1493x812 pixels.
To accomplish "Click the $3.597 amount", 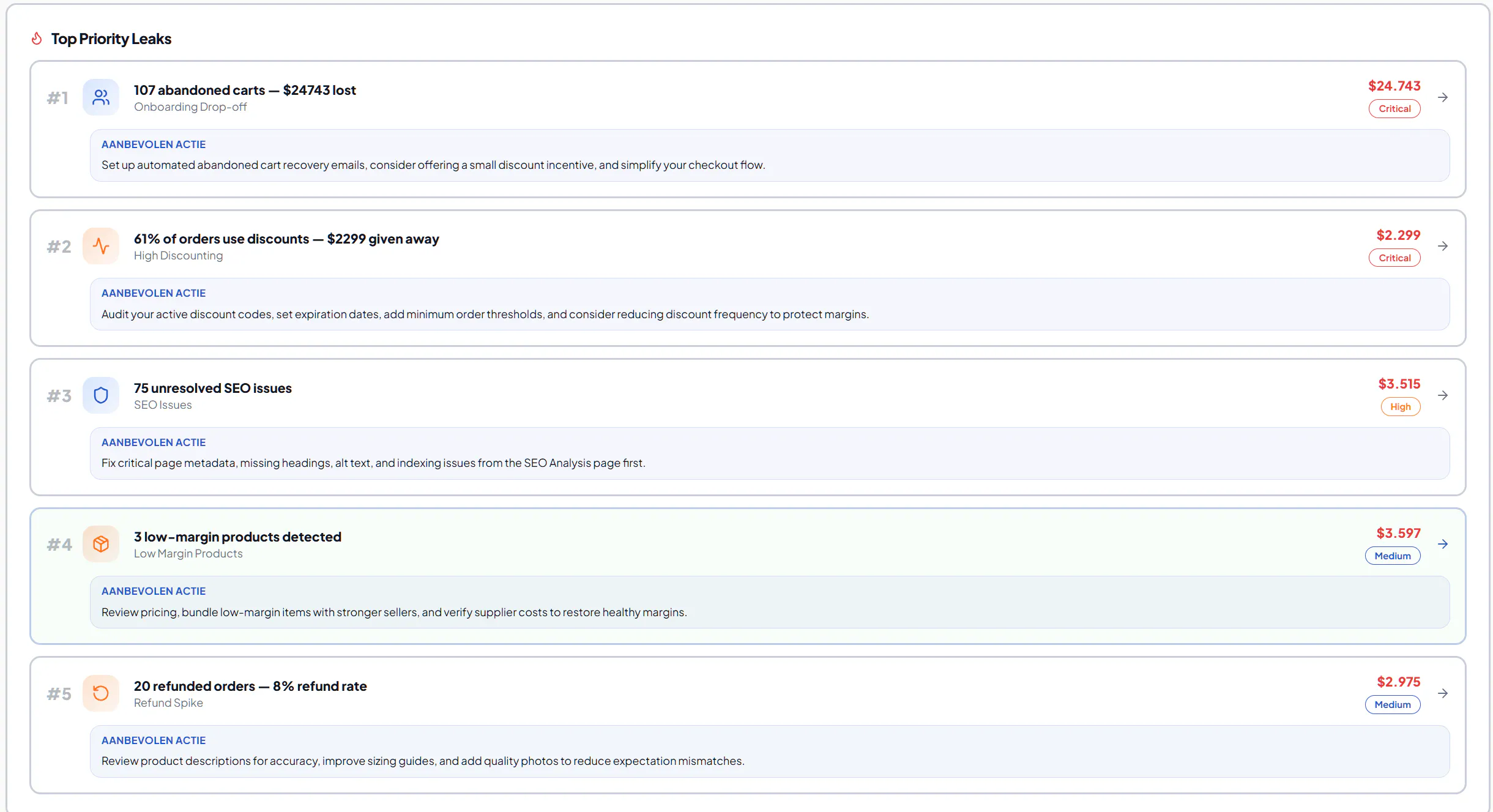I will [x=1398, y=533].
